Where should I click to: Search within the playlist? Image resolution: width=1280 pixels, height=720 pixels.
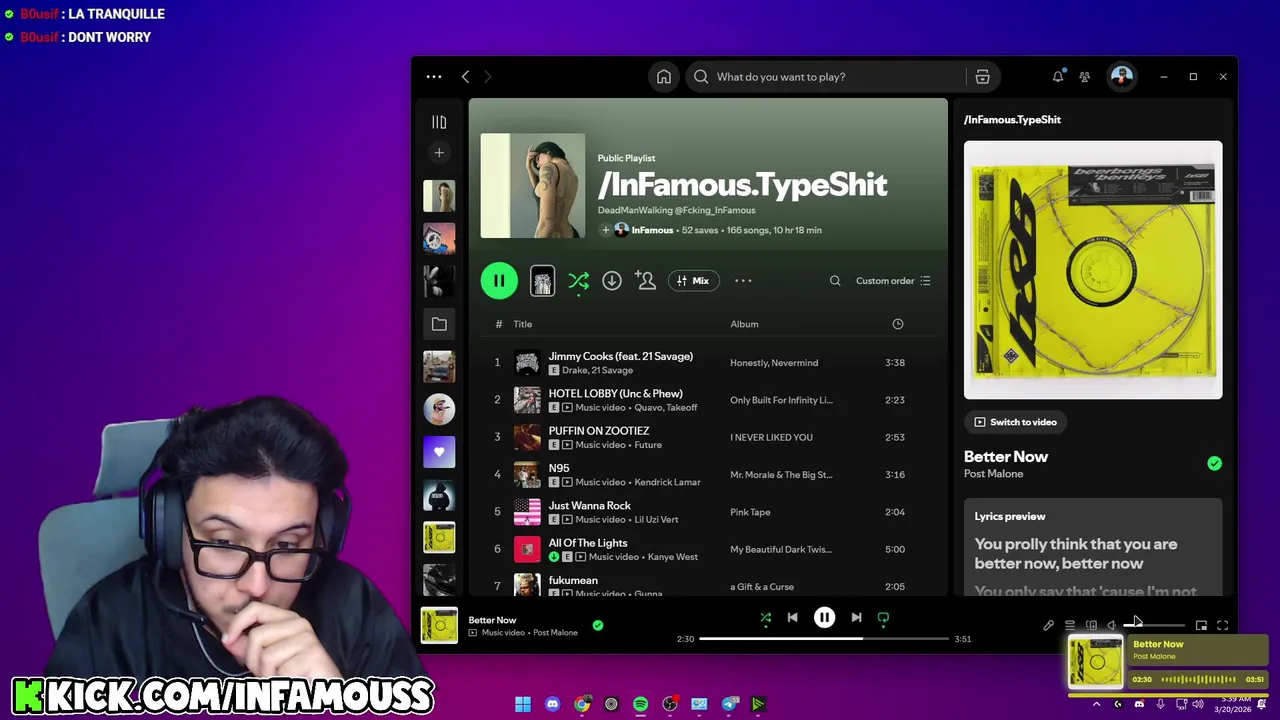(835, 281)
